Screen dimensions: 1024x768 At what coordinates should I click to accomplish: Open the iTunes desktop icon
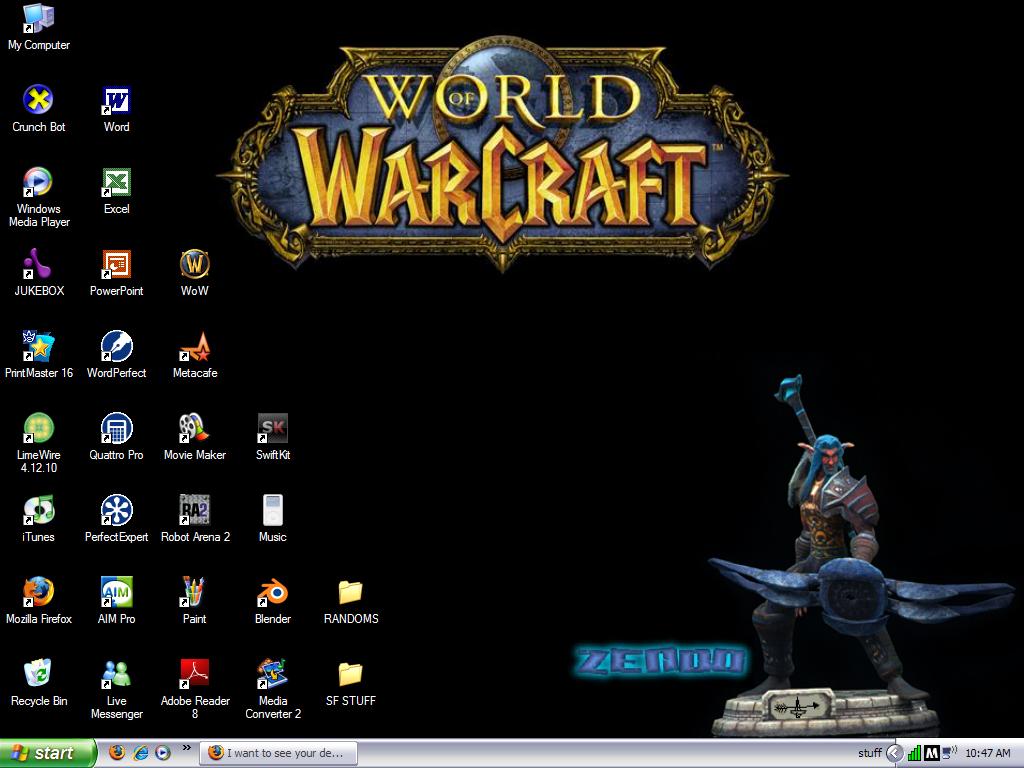pos(38,511)
